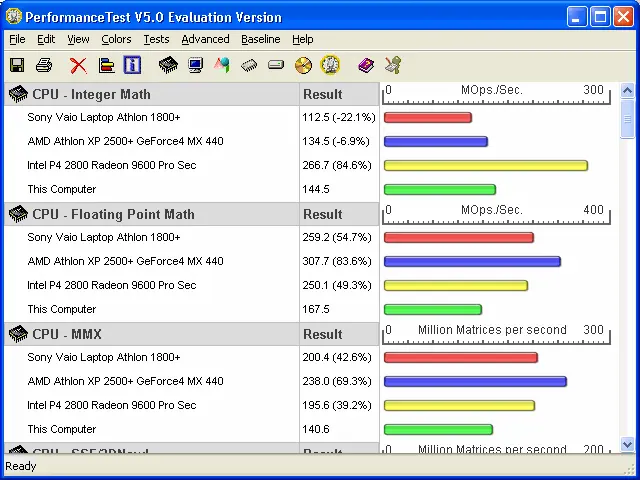Click the Result column header in Integer Math
Screen dimensions: 640x480
(339, 94)
